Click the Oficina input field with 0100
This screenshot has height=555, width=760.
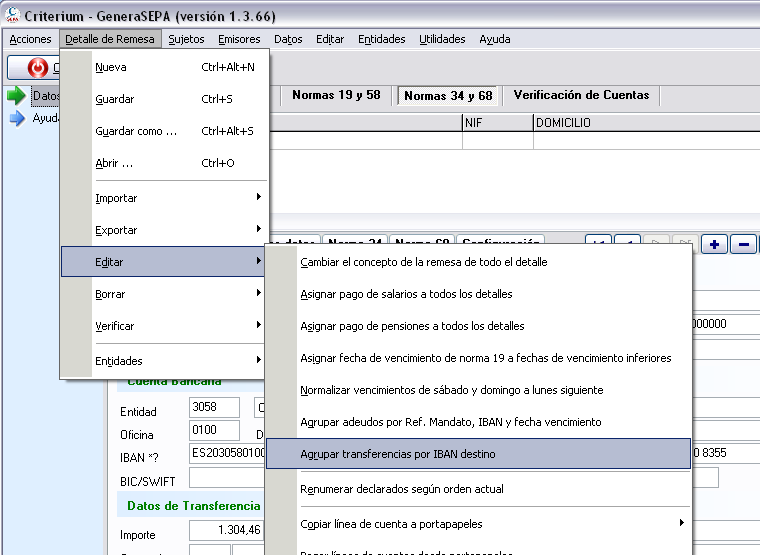click(x=214, y=430)
